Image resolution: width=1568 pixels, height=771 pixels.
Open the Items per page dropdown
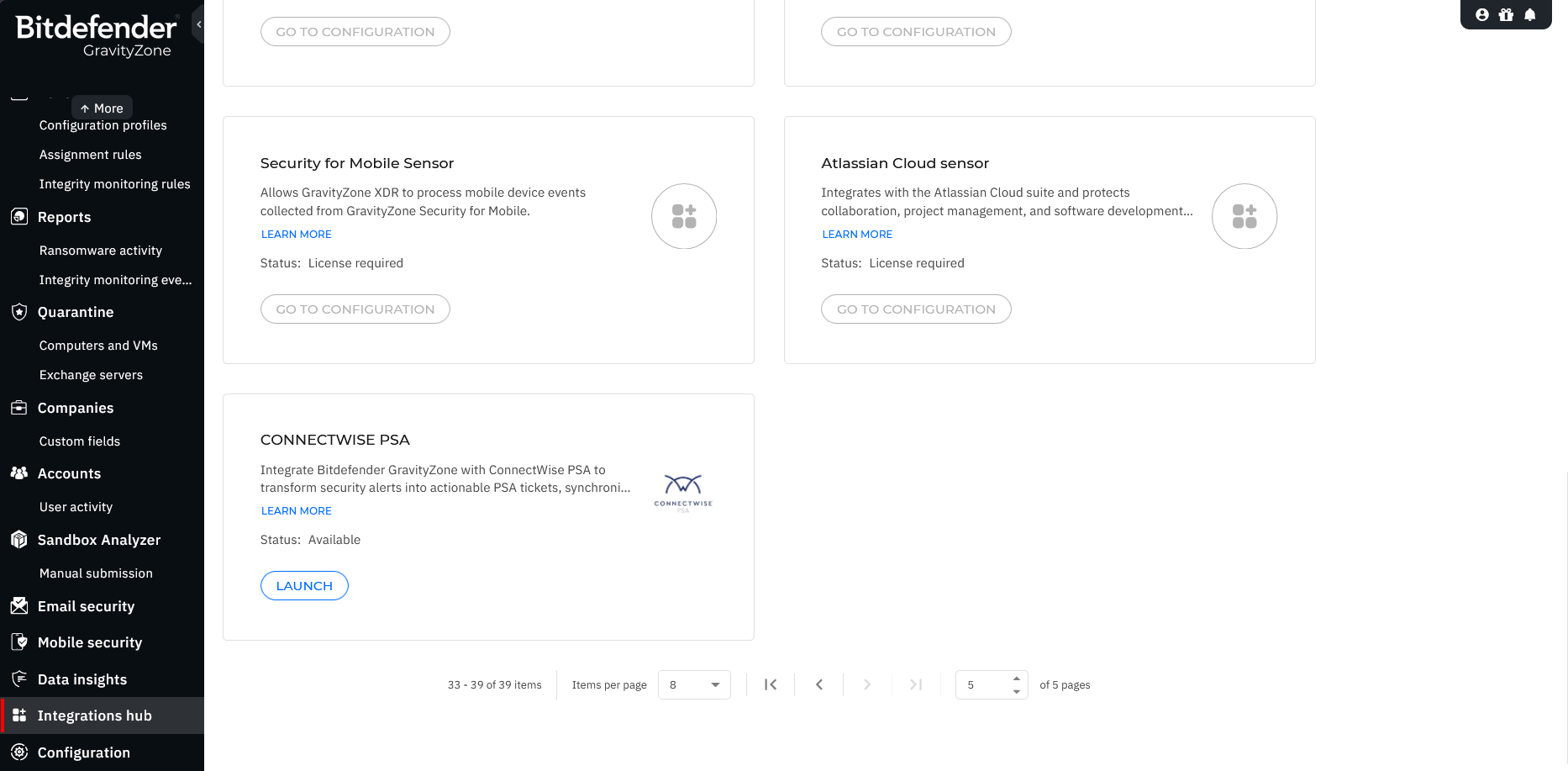(x=694, y=684)
